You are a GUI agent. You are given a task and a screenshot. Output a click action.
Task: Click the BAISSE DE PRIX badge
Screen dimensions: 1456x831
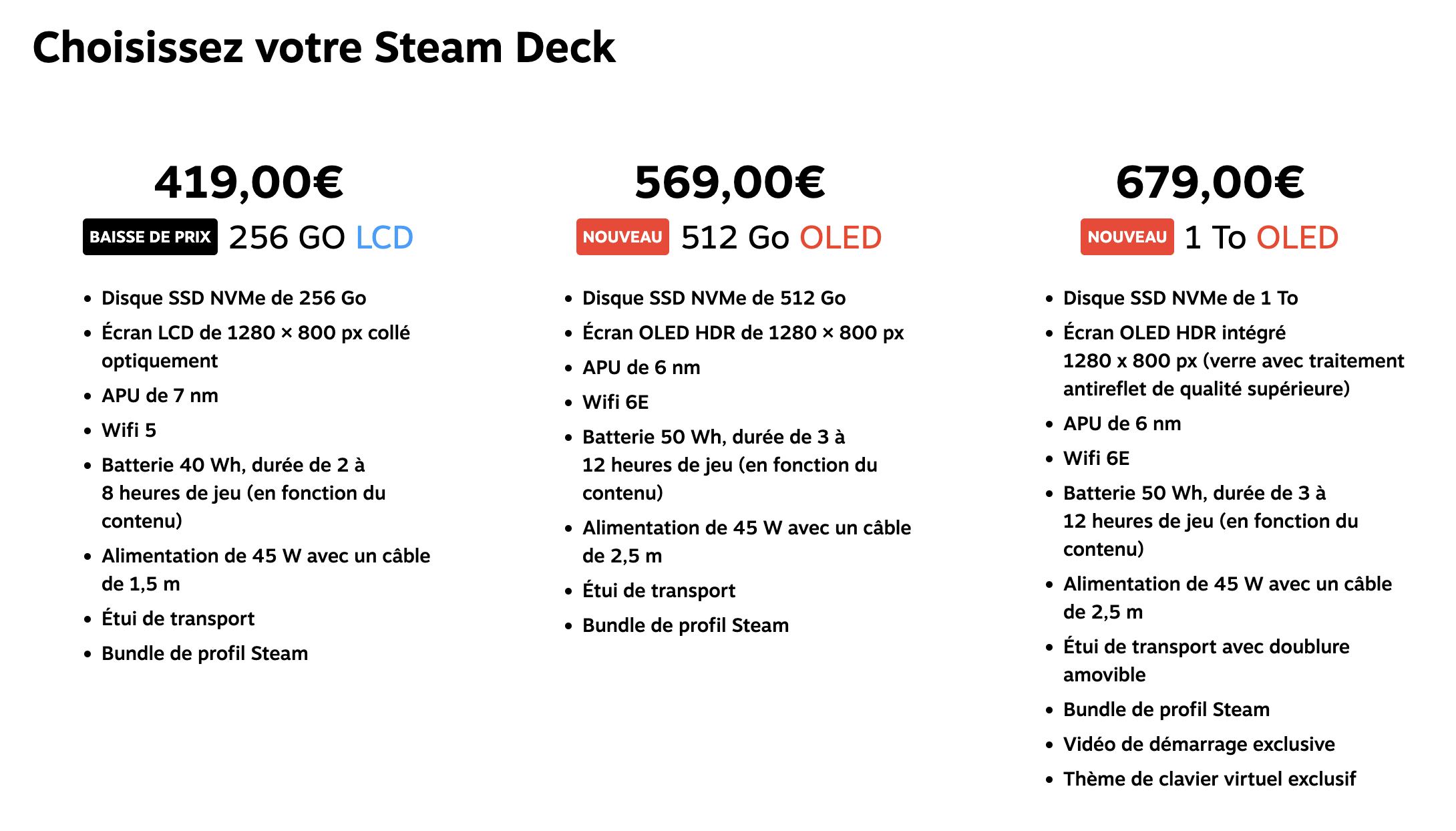(150, 236)
